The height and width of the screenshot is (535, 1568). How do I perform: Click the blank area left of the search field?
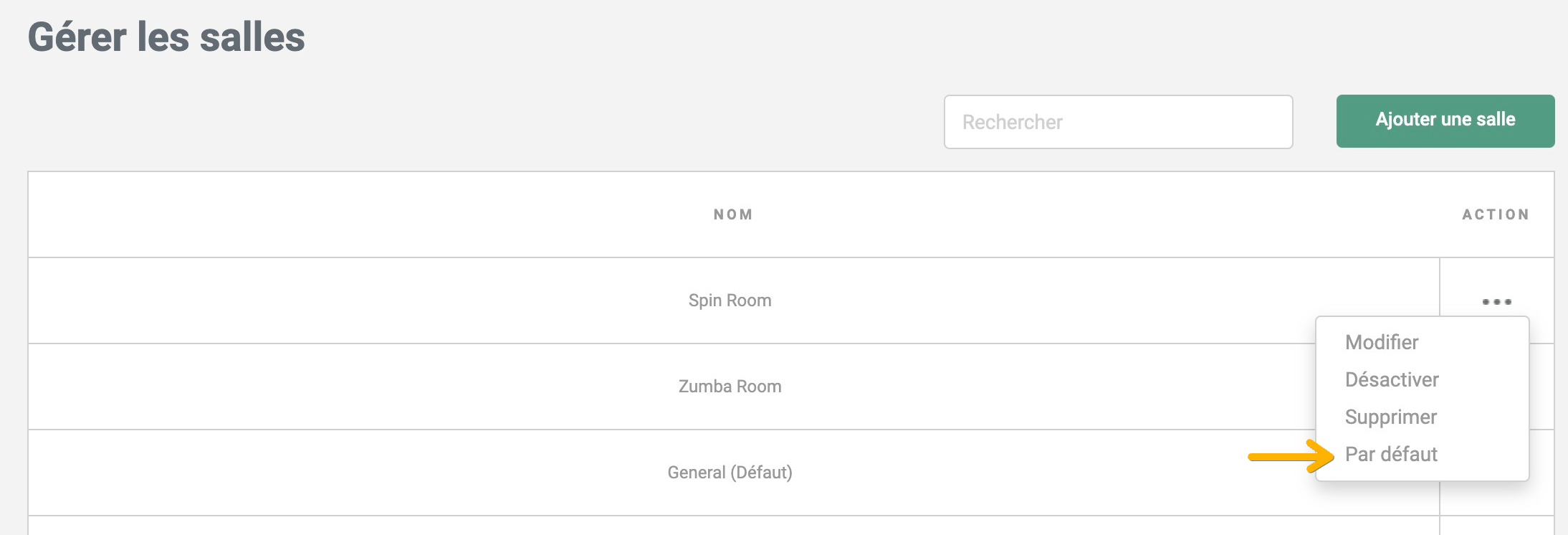[x=502, y=122]
